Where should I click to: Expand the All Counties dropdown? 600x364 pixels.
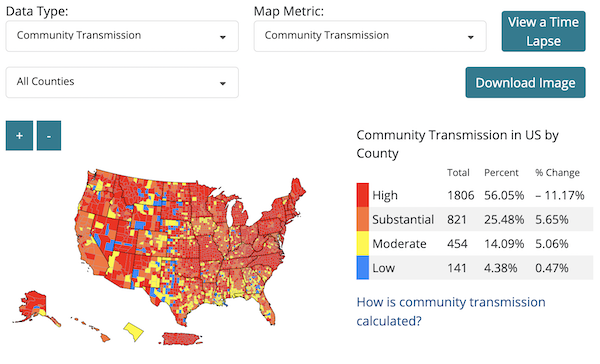122,82
